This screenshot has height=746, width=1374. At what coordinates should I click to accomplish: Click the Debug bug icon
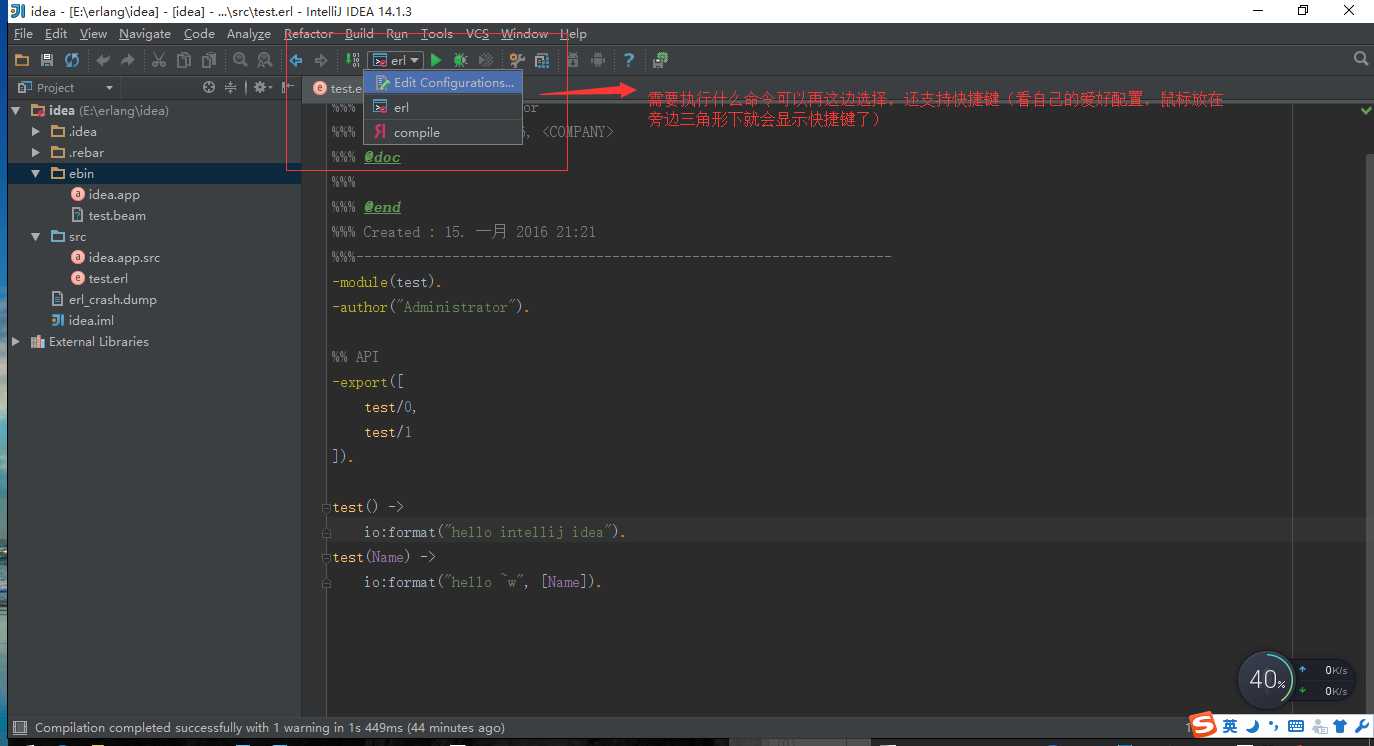click(x=461, y=61)
